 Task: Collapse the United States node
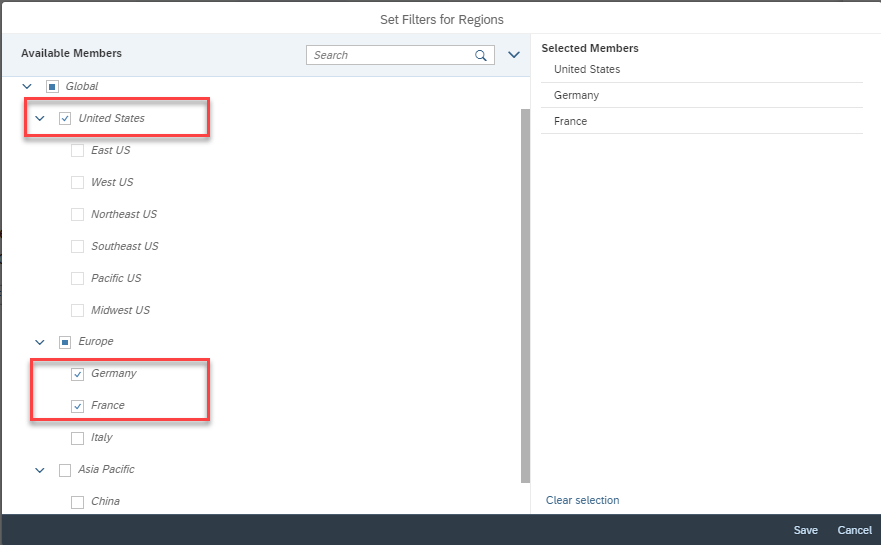click(40, 119)
